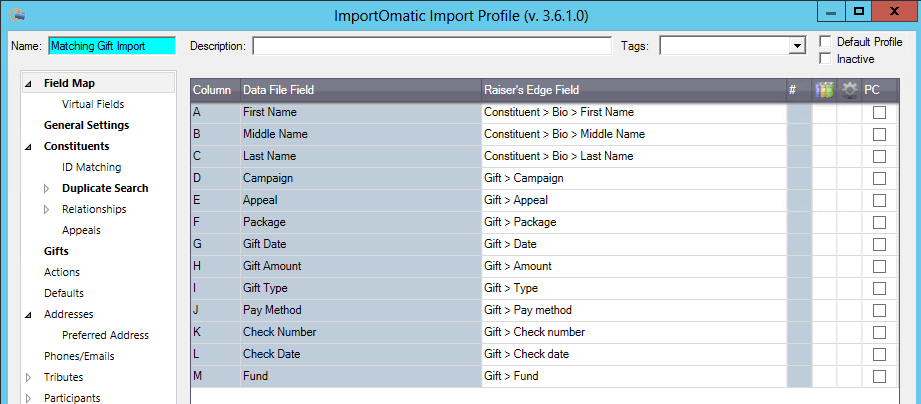The width and height of the screenshot is (921, 404).
Task: Select 'Constituent > Bio > First Name' cell
Action: point(633,112)
